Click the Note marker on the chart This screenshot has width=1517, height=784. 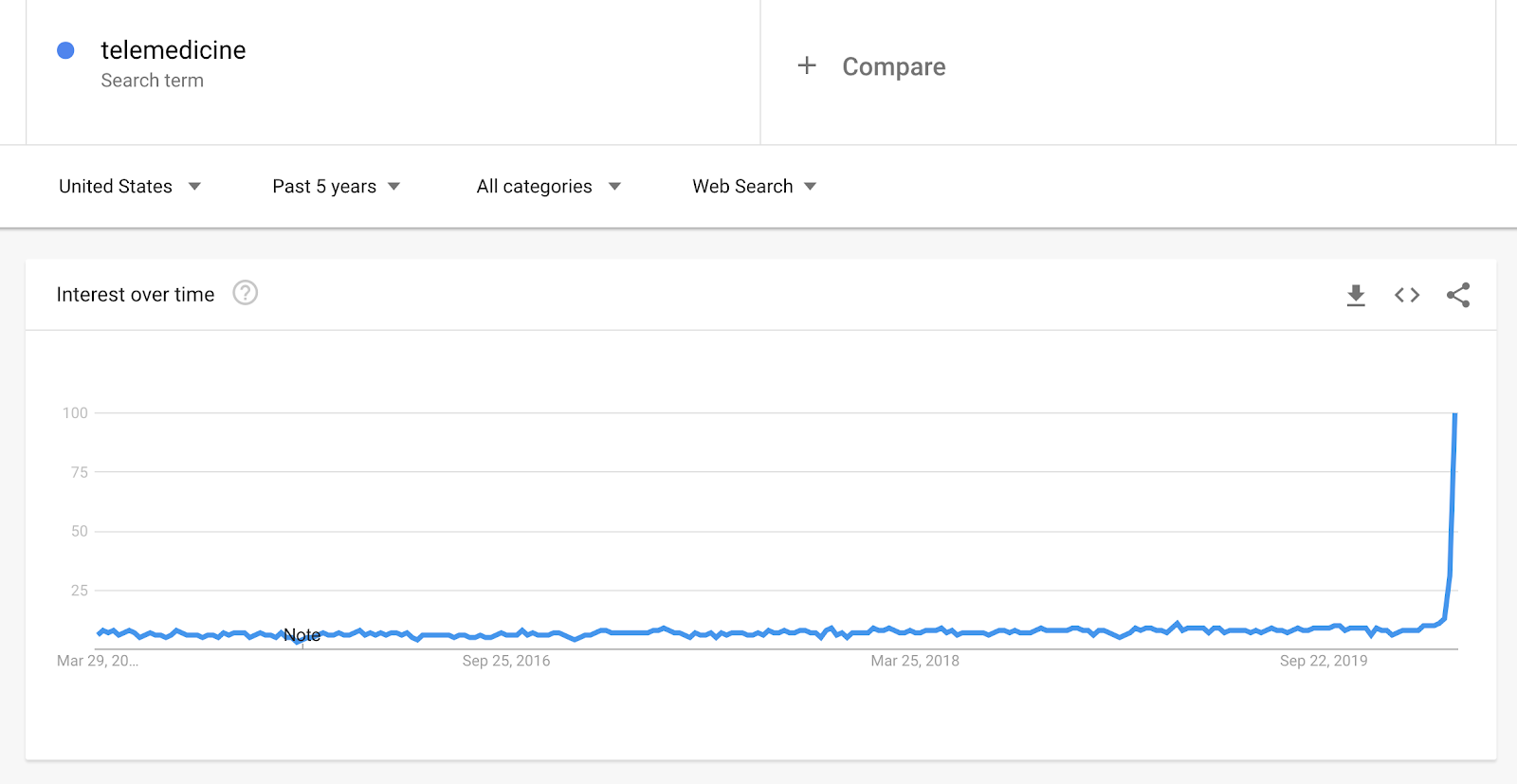tap(302, 635)
